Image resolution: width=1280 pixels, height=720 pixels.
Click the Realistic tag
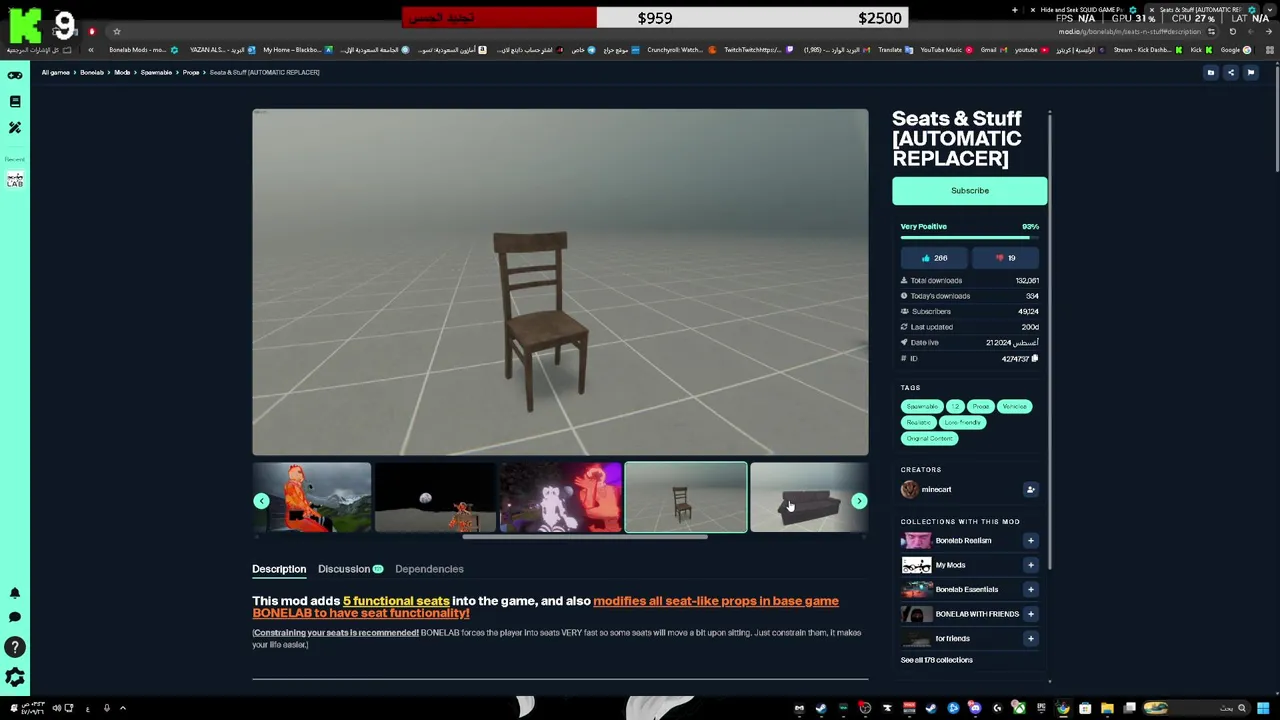coord(918,422)
